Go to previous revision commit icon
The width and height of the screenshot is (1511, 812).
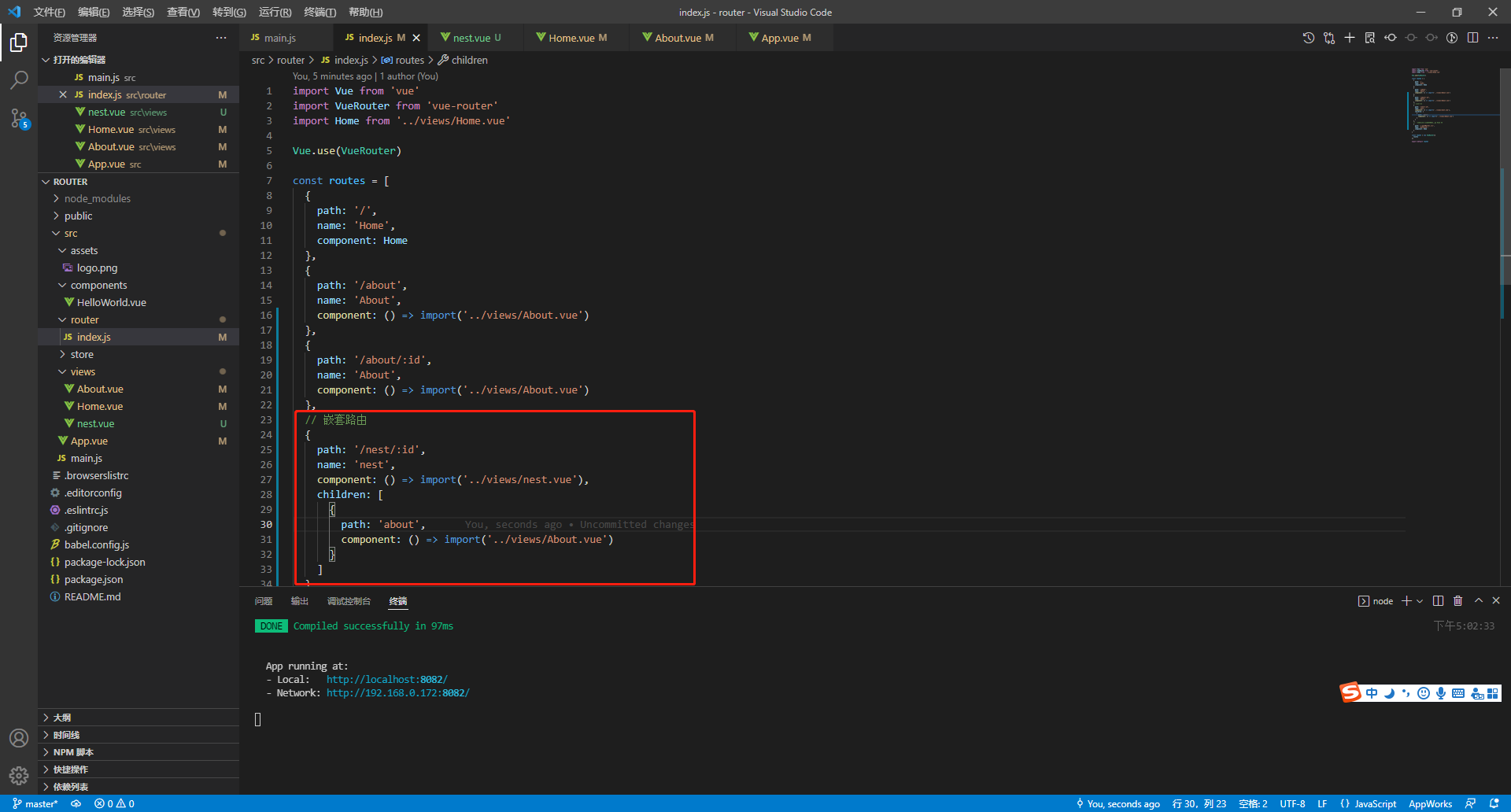(1391, 38)
